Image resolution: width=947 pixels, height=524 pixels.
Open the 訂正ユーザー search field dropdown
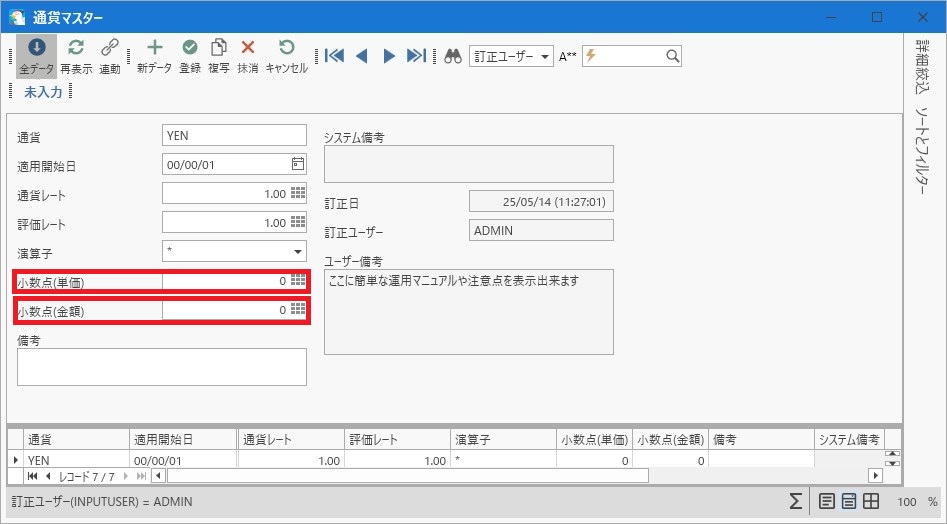coord(545,57)
